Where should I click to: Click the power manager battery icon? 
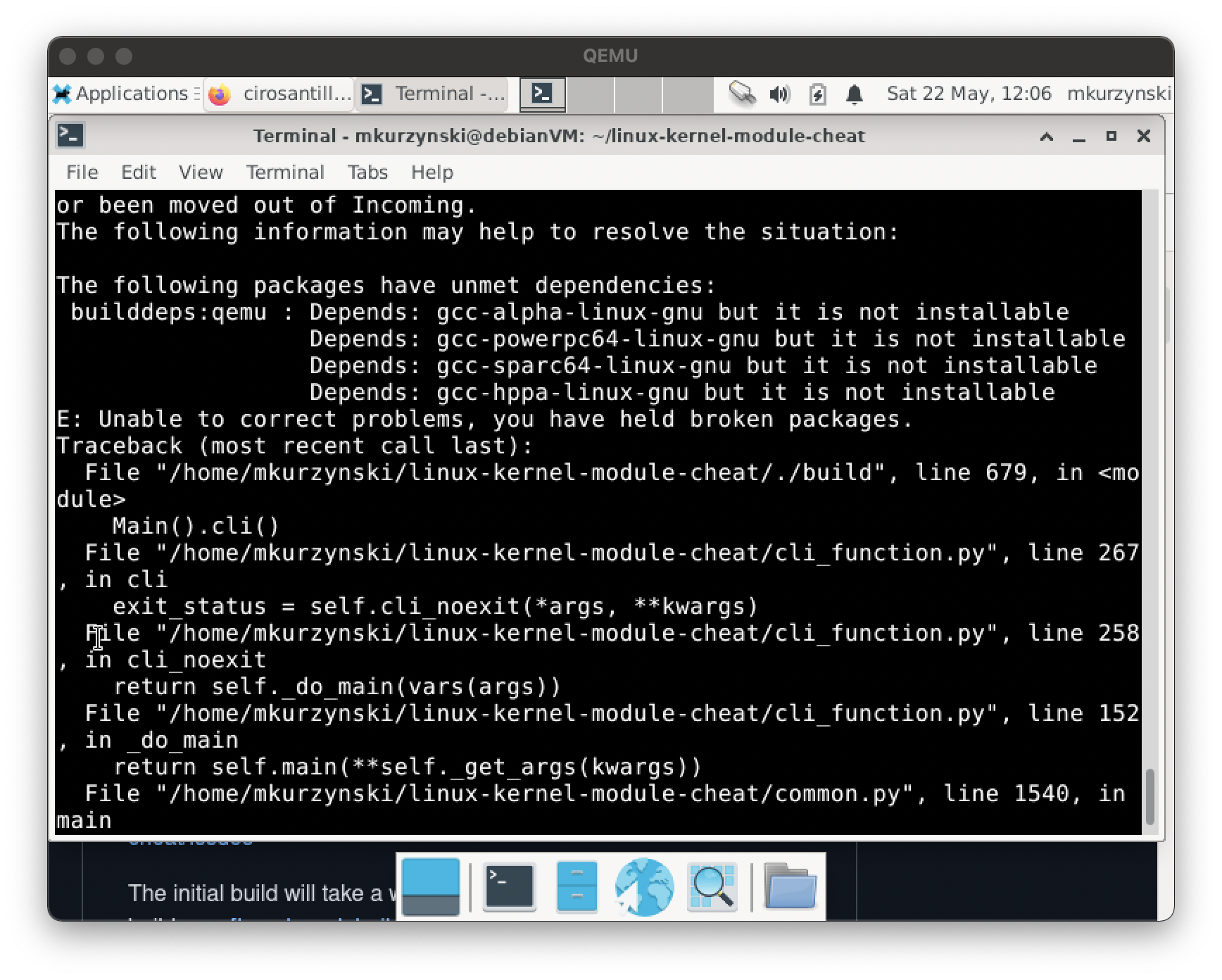(817, 94)
